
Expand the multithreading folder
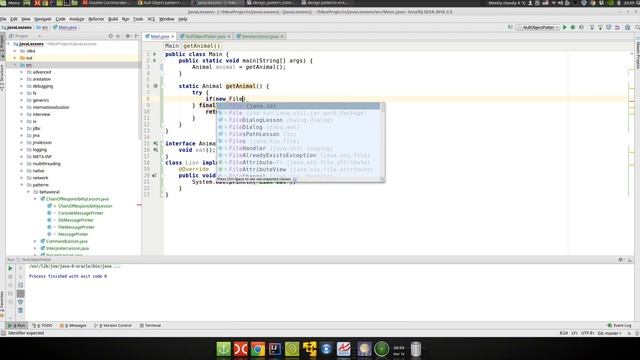pyautogui.click(x=22, y=164)
